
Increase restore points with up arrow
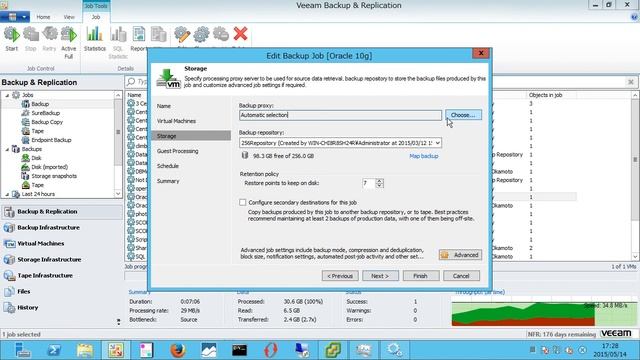380,181
